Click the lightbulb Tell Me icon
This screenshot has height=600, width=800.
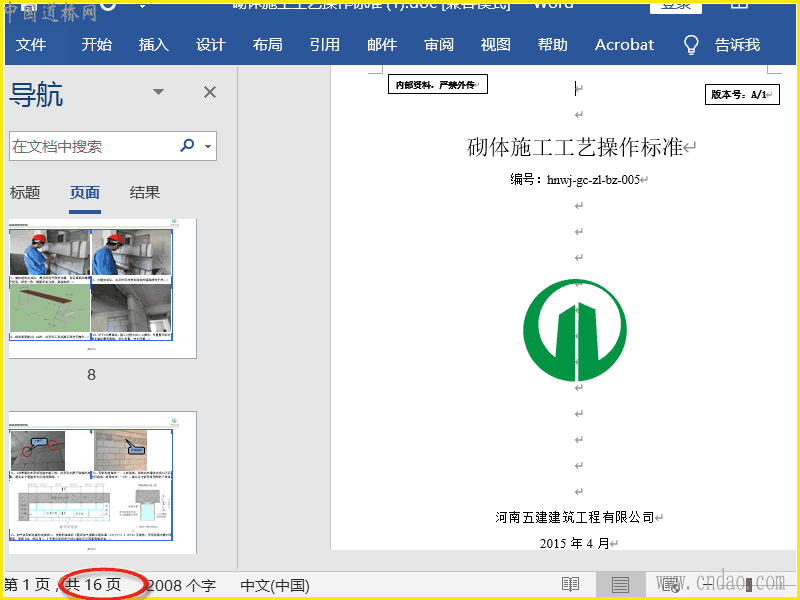pyautogui.click(x=690, y=45)
